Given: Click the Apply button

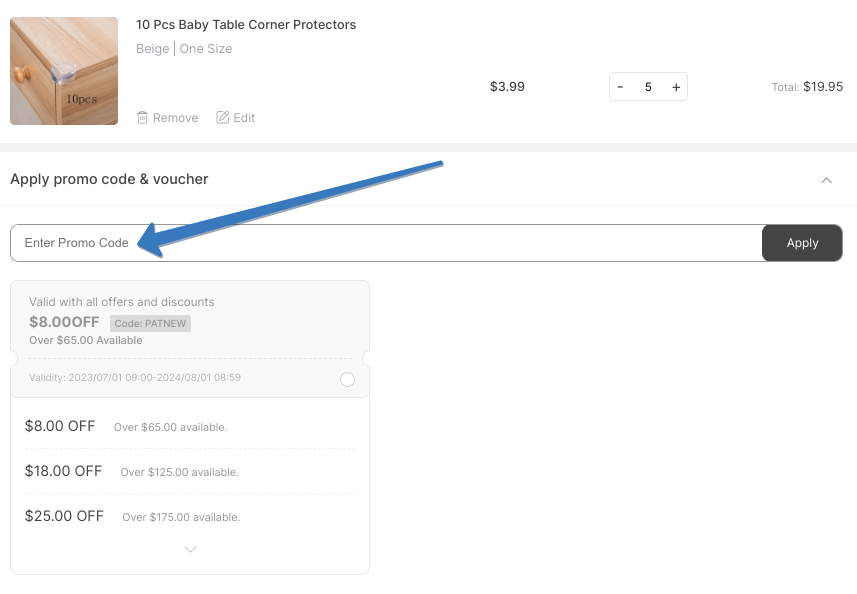Looking at the screenshot, I should [x=801, y=242].
